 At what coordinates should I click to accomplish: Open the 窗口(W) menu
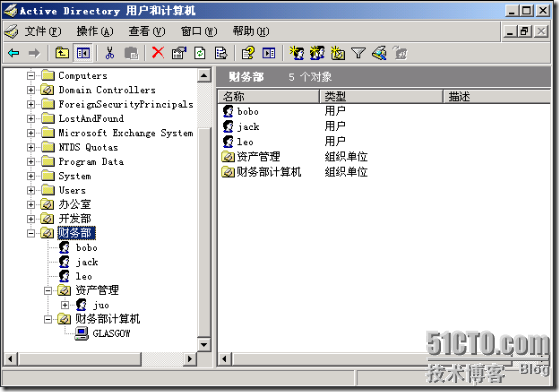coord(199,32)
